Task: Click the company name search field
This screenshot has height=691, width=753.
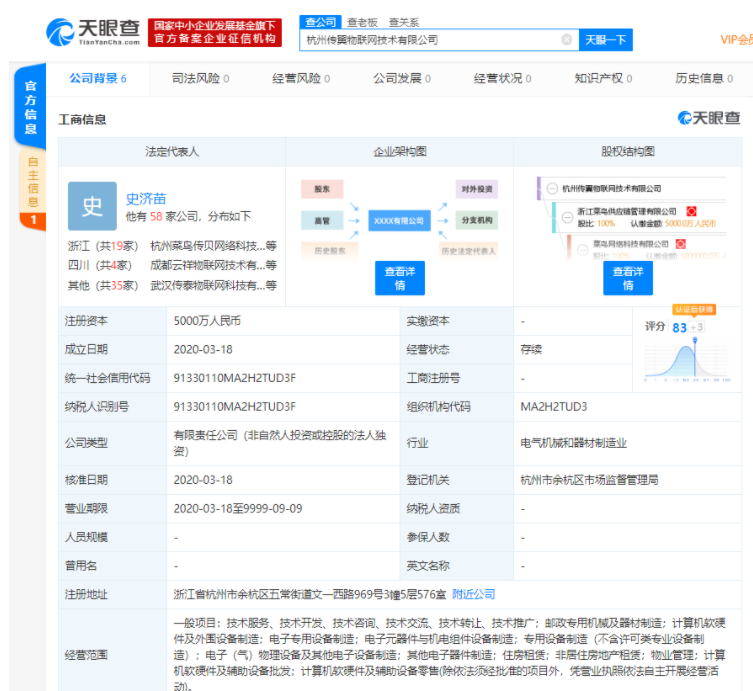Action: [430, 40]
